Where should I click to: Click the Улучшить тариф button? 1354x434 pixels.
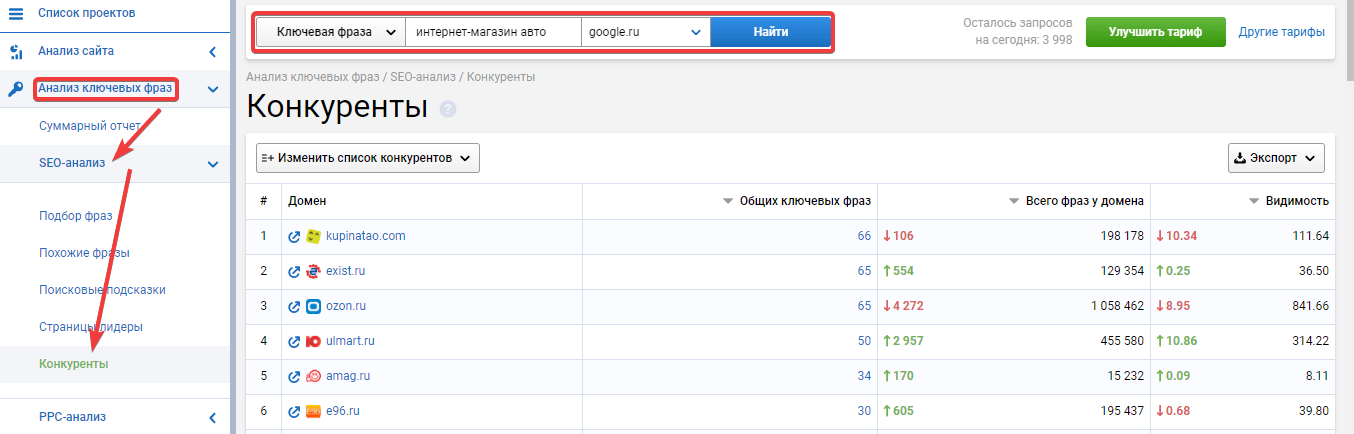coord(1156,32)
